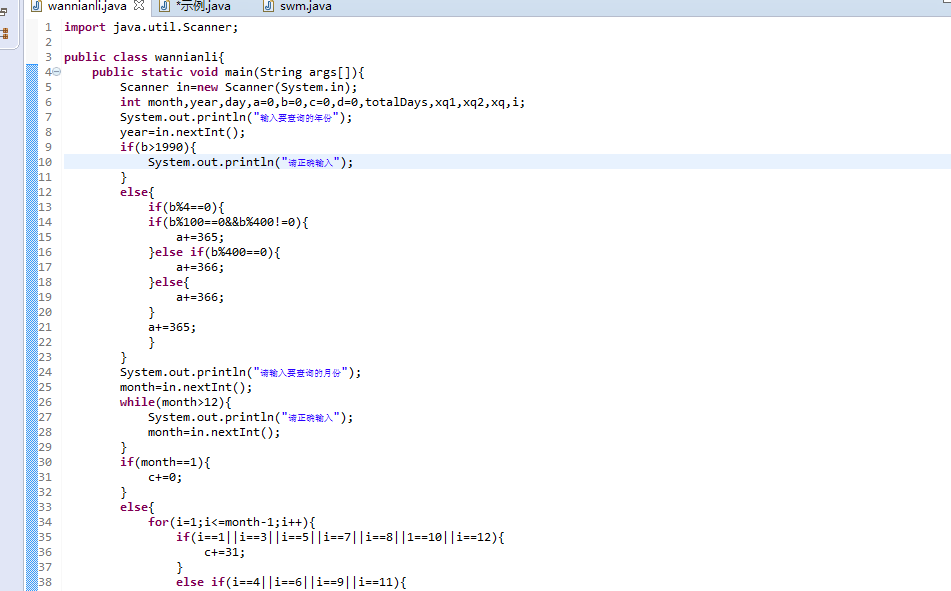Screen dimensions: 951x591
Task: Click the 'public static void main' line
Action: coord(228,72)
